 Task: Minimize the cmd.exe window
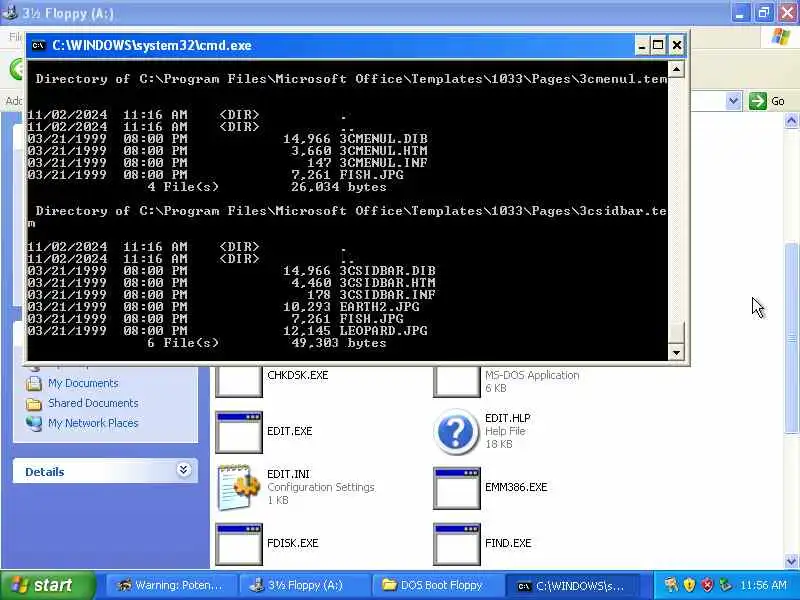[x=642, y=45]
